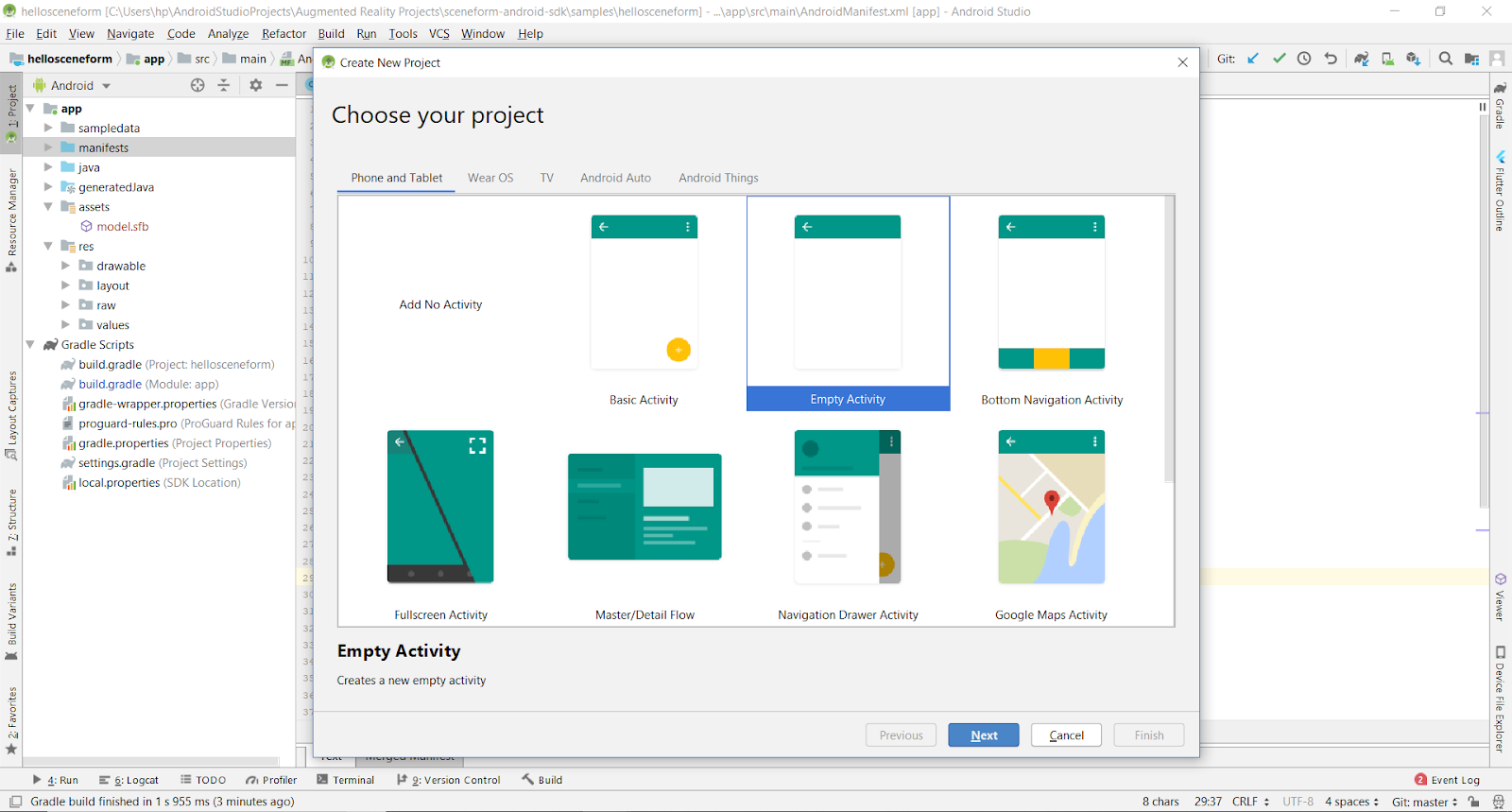
Task: Click the Git revert arrow icon
Action: pyautogui.click(x=1331, y=59)
